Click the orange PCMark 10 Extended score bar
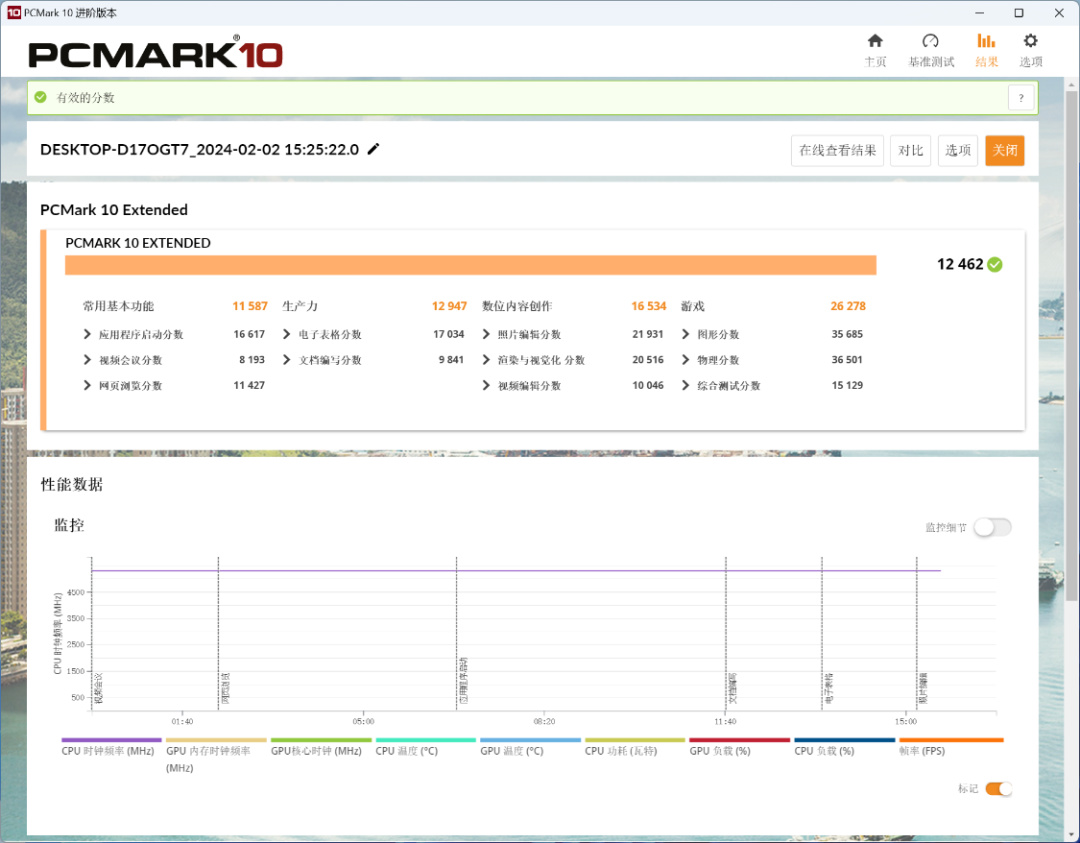The image size is (1080, 843). 470,265
